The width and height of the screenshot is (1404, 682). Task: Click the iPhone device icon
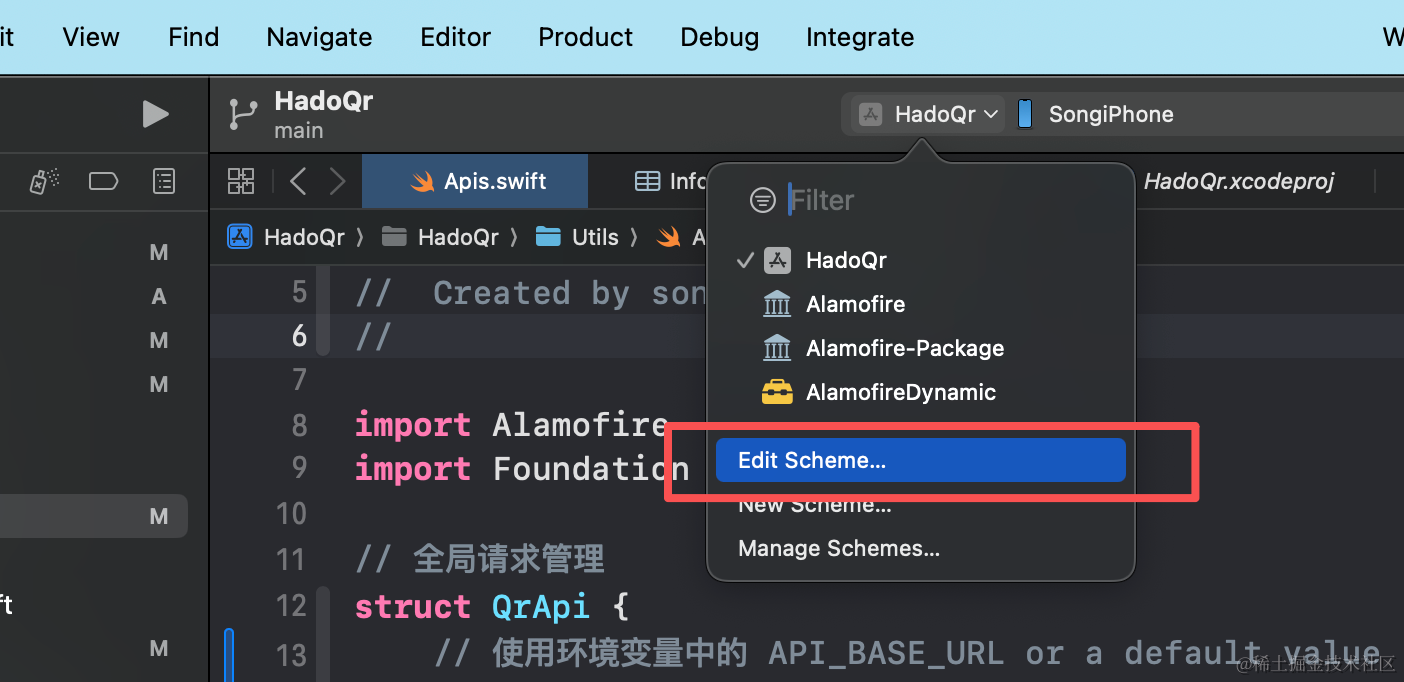click(x=1025, y=114)
